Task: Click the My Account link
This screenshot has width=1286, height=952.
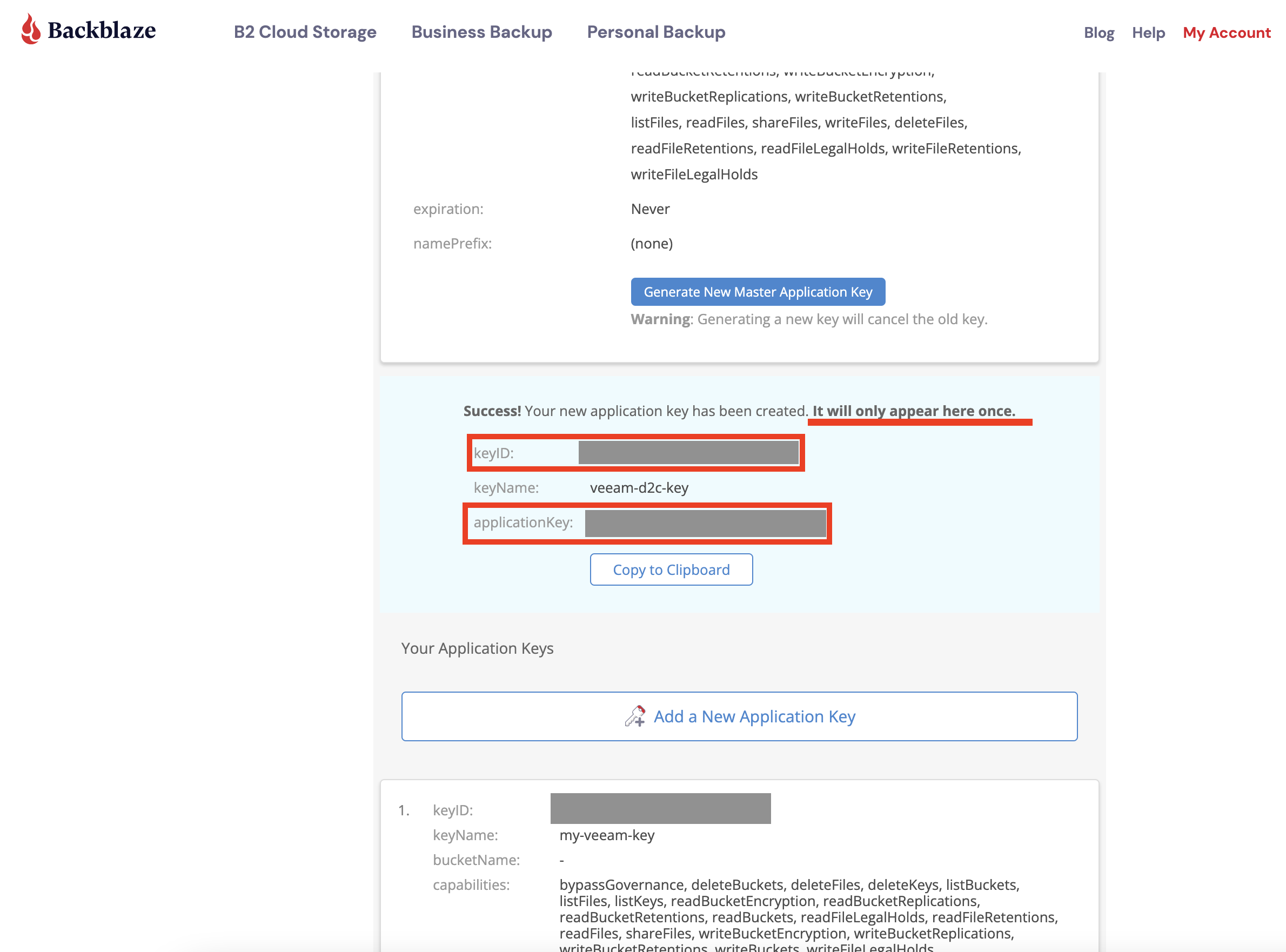Action: pos(1225,32)
